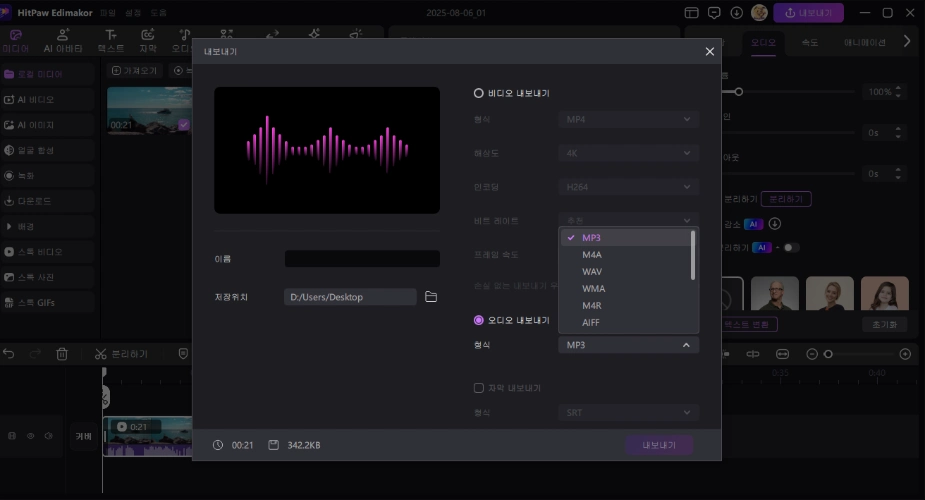This screenshot has height=500, width=925.
Task: Click the undo arrow in timeline toolbar
Action: click(9, 354)
